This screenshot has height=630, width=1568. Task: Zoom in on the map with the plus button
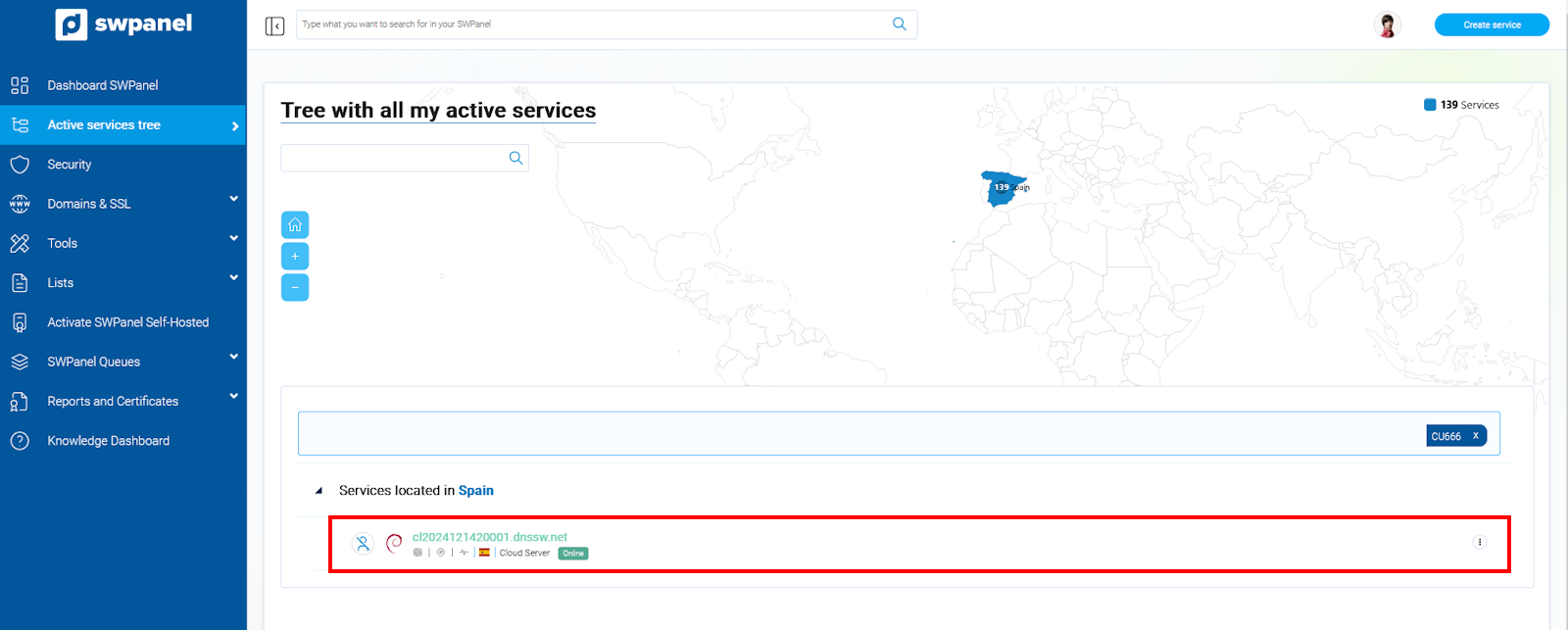tap(295, 257)
